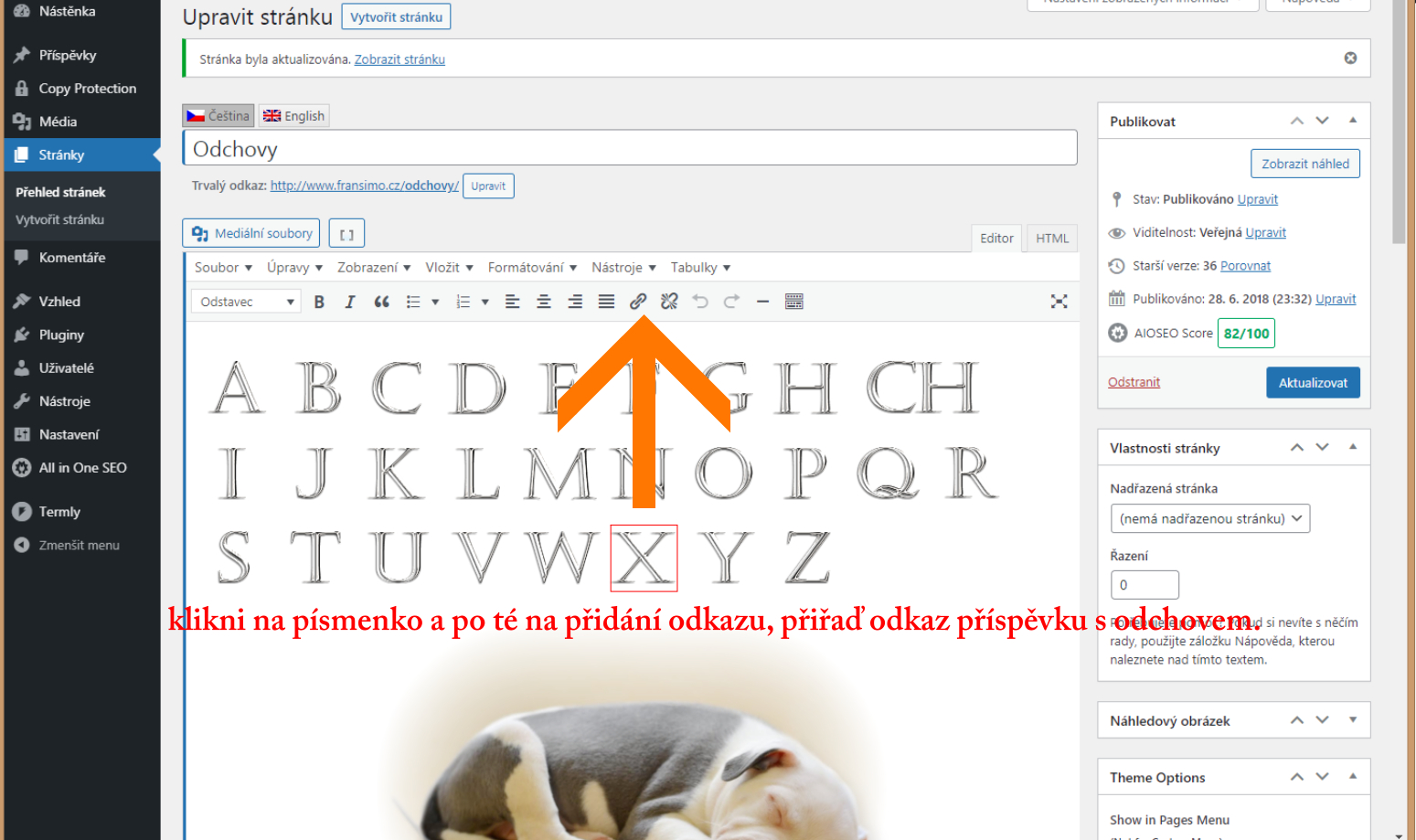The width and height of the screenshot is (1416, 840).
Task: Redo the last undone edit
Action: pos(731,302)
